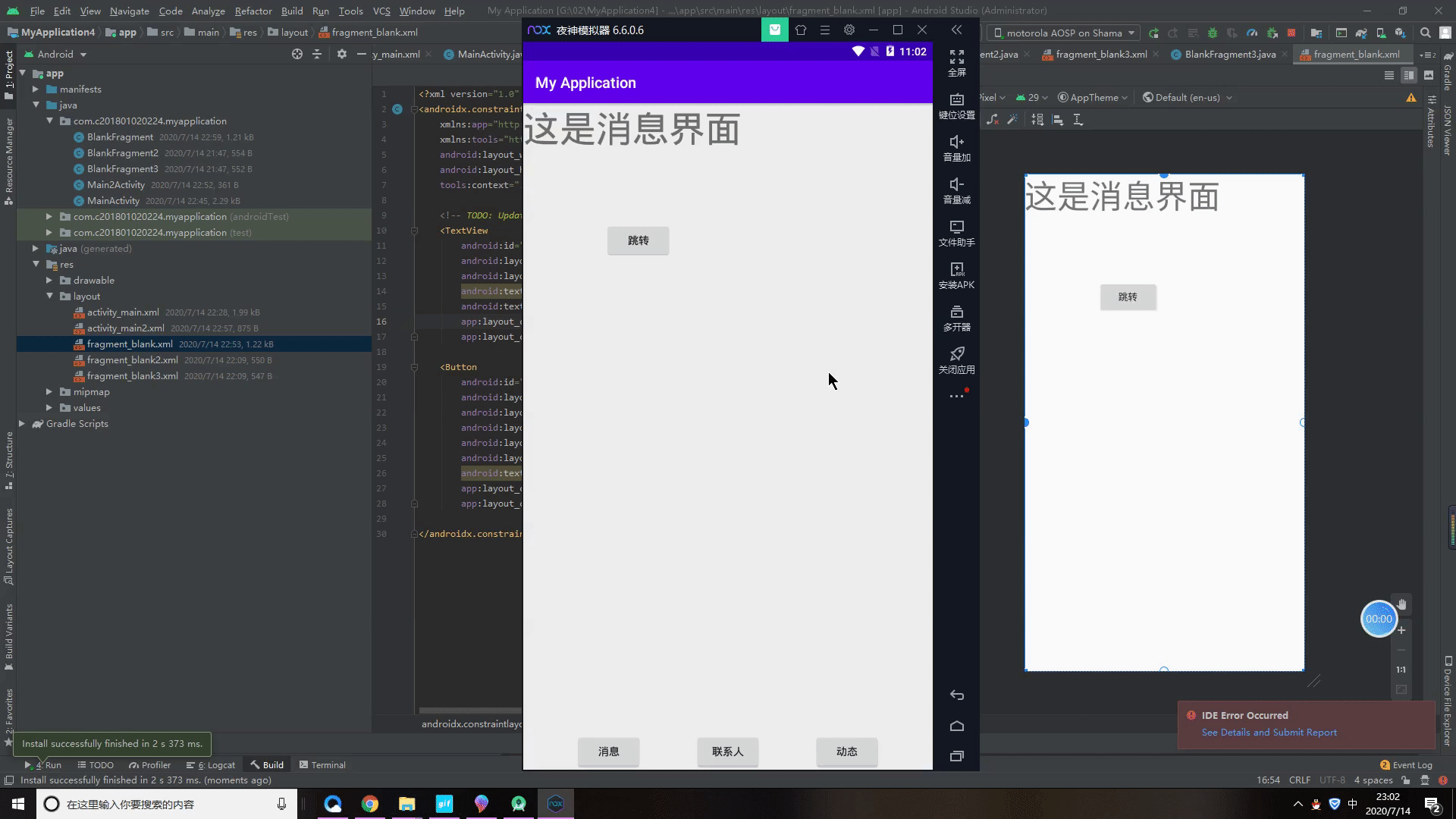Screen dimensions: 1456x819
Task: Expand the res folder tree
Action: [36, 263]
